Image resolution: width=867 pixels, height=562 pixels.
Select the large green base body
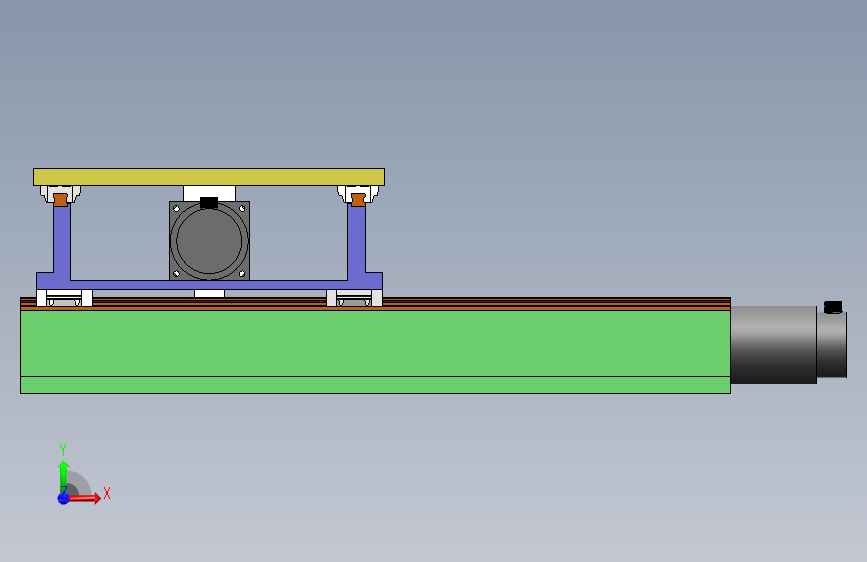pos(375,343)
